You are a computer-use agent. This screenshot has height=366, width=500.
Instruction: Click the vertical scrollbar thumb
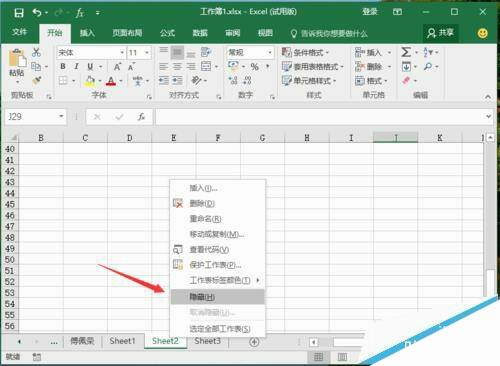coord(490,283)
